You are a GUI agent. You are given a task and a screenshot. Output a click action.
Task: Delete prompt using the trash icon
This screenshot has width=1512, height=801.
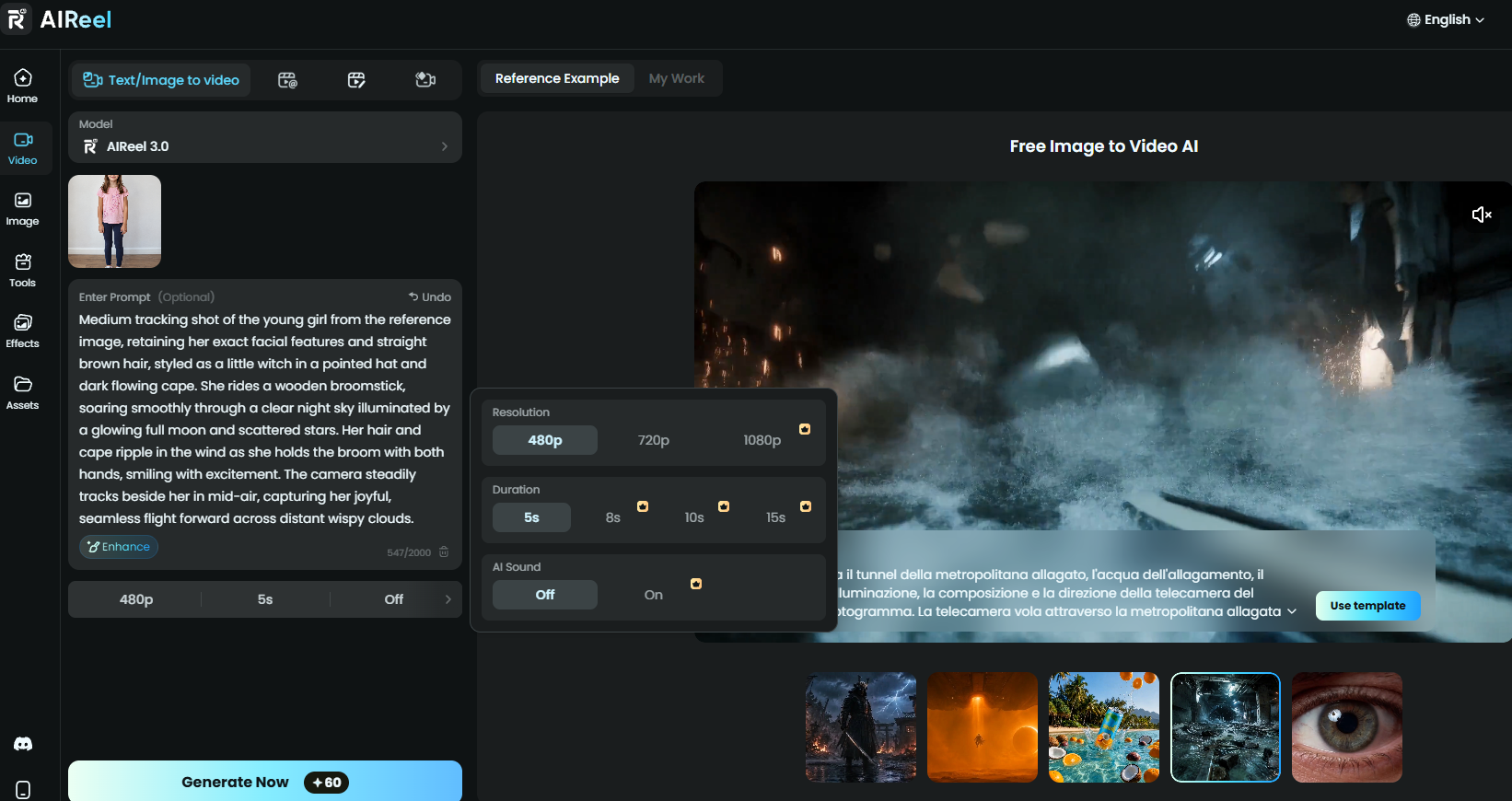coord(444,551)
